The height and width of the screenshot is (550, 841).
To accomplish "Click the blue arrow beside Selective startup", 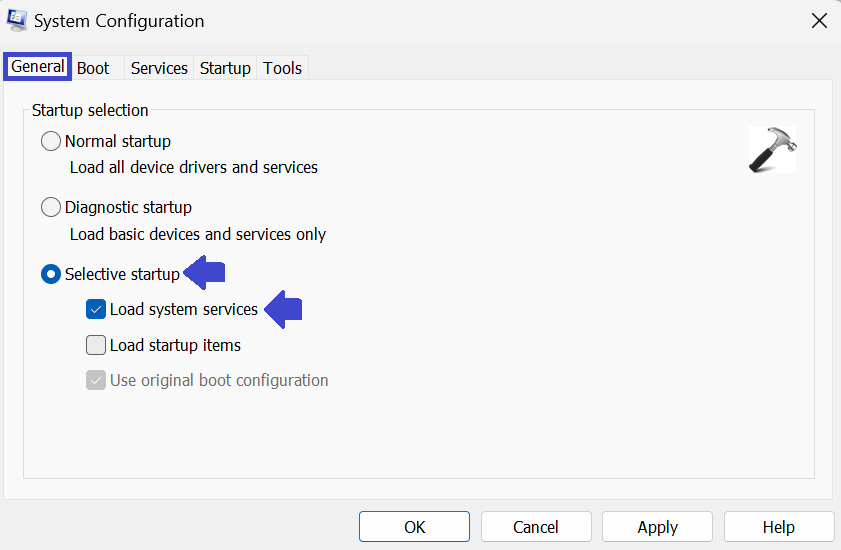I will pos(208,273).
